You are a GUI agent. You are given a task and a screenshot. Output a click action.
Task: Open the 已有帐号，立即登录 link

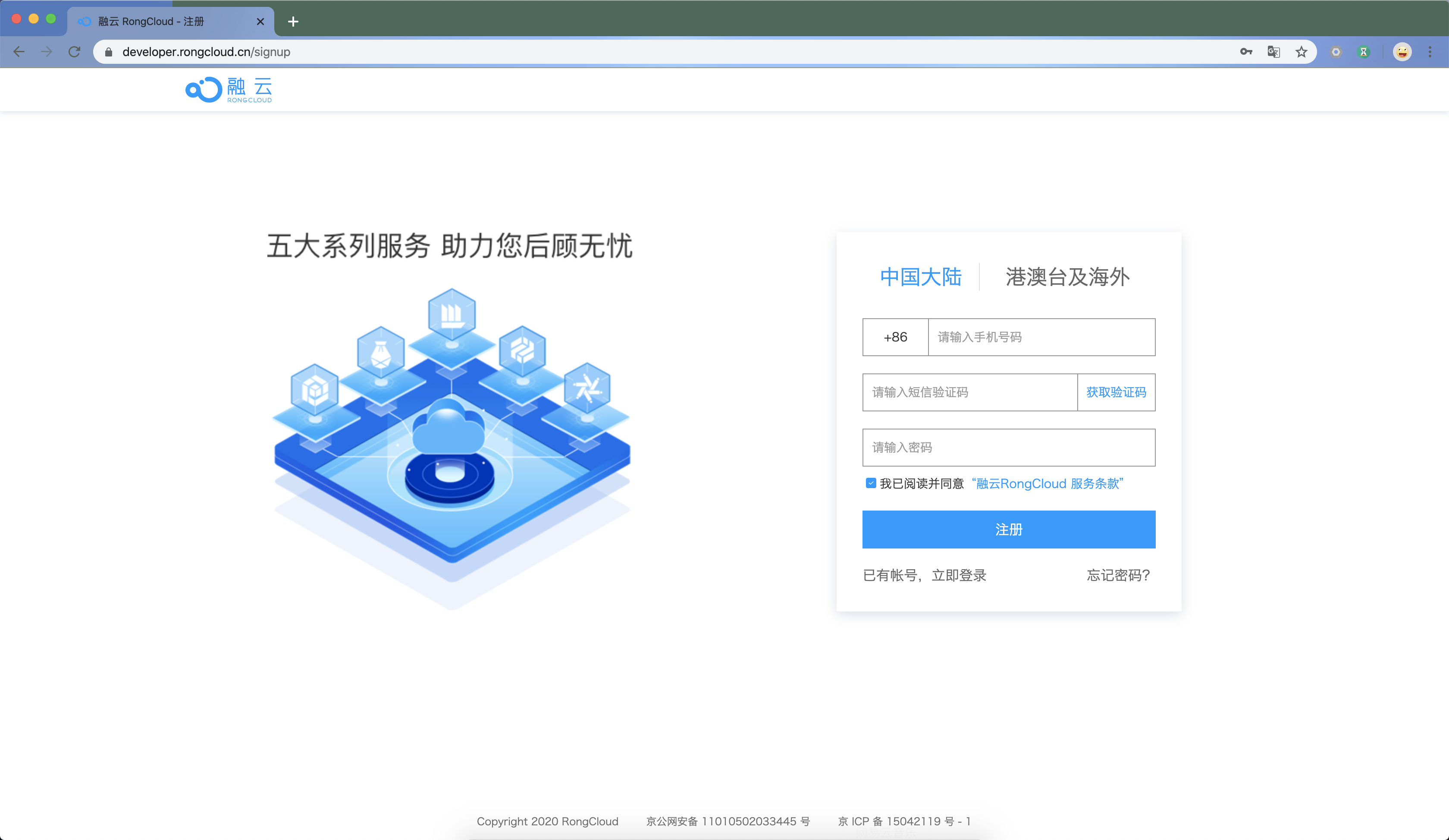coord(925,576)
